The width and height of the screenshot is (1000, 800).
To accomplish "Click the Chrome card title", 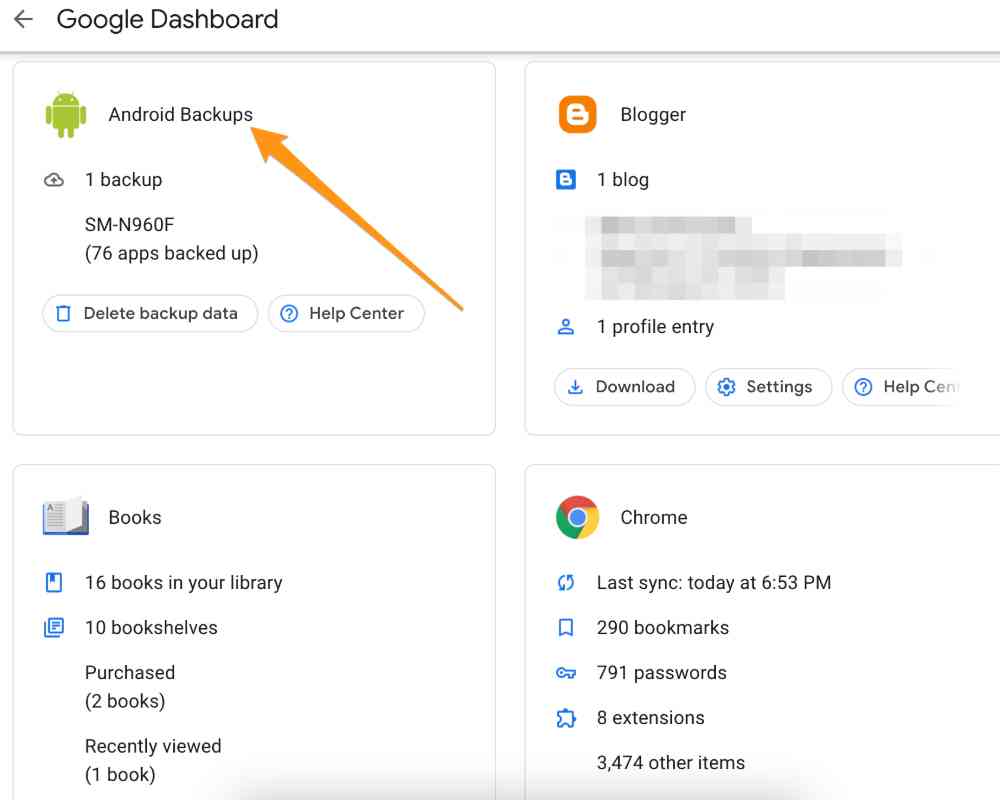I will click(654, 517).
